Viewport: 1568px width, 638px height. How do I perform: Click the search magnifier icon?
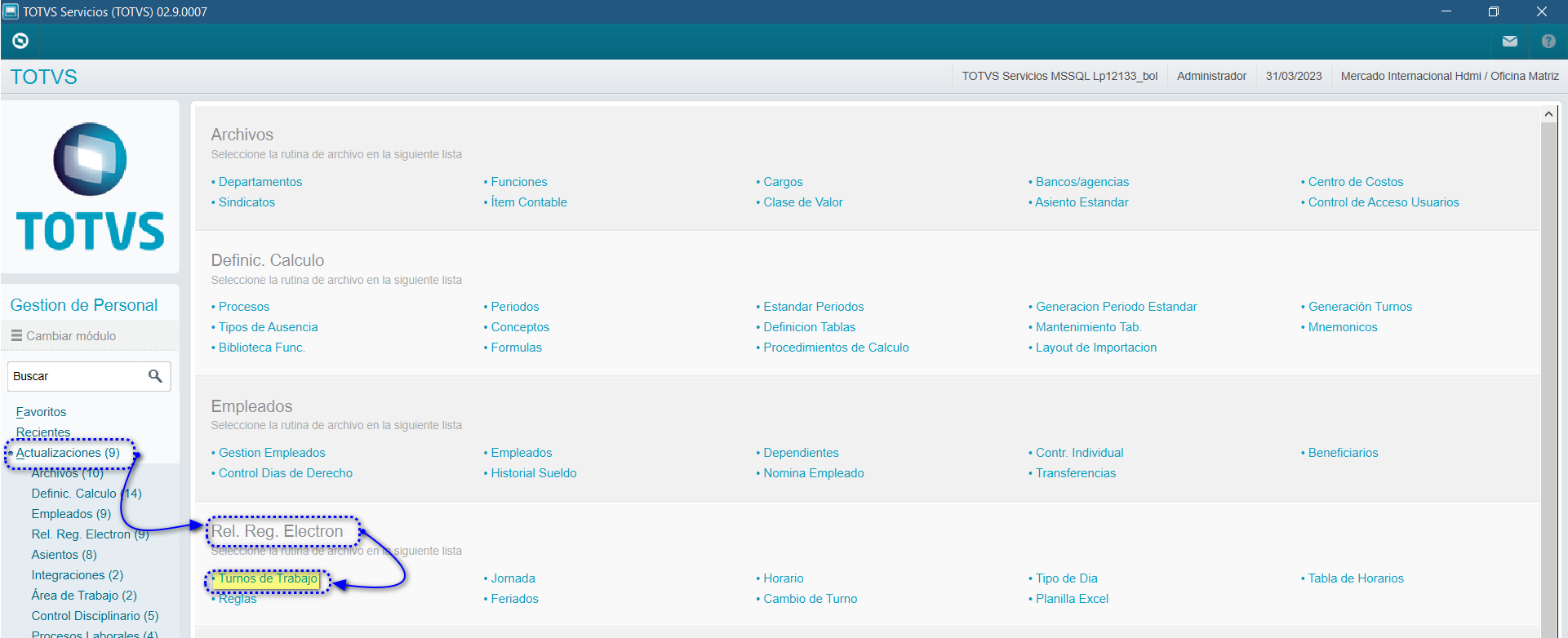click(155, 376)
